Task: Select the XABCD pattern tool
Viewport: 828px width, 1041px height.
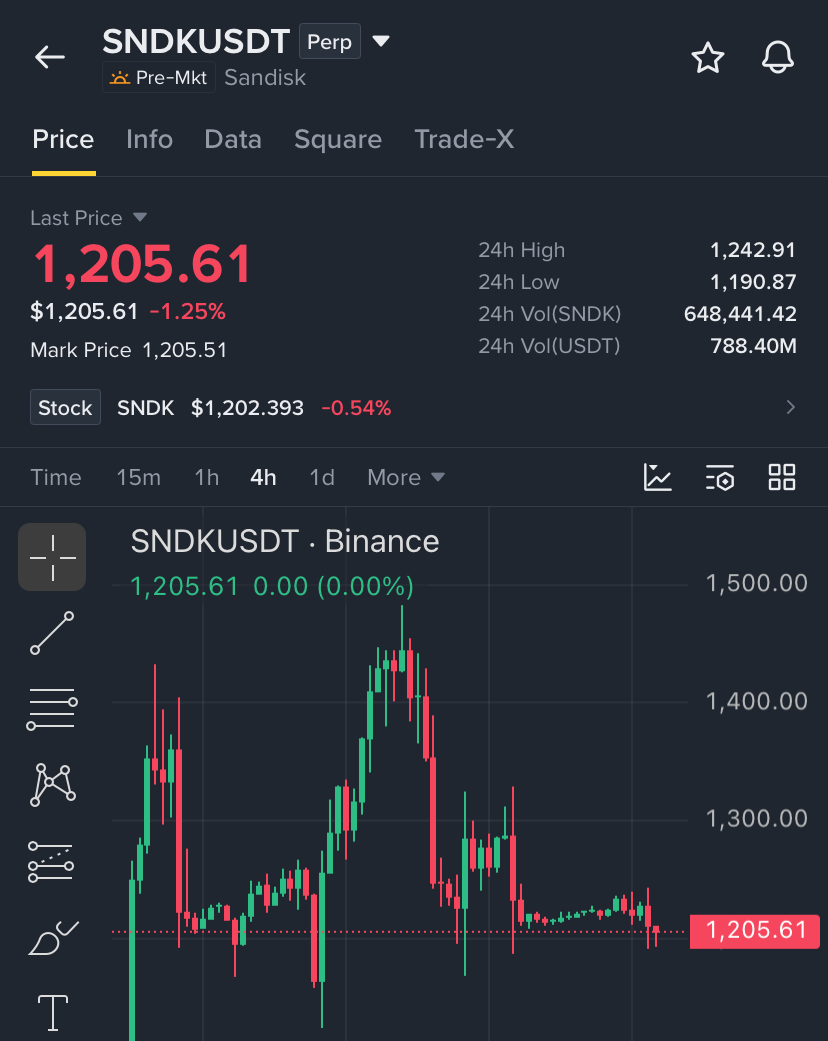Action: coord(52,785)
